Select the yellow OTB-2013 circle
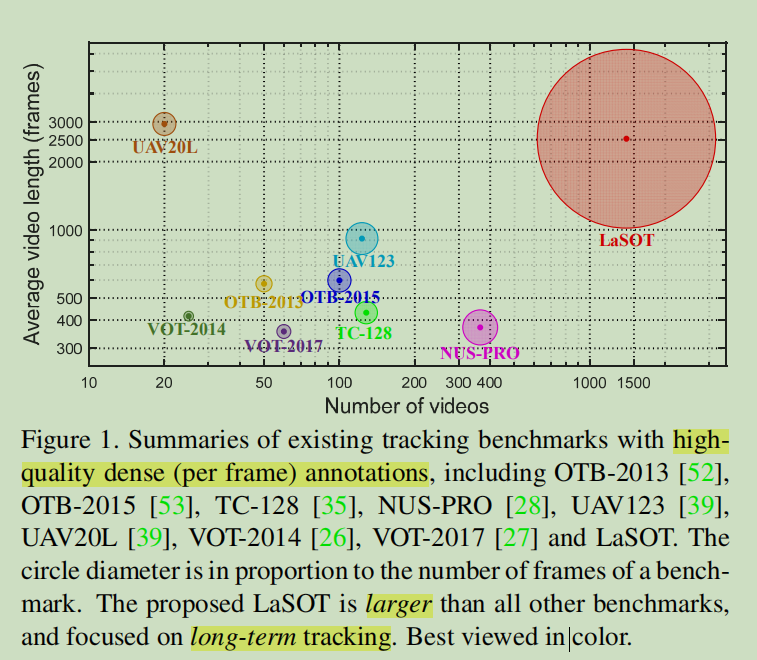Image resolution: width=757 pixels, height=660 pixels. click(x=264, y=283)
